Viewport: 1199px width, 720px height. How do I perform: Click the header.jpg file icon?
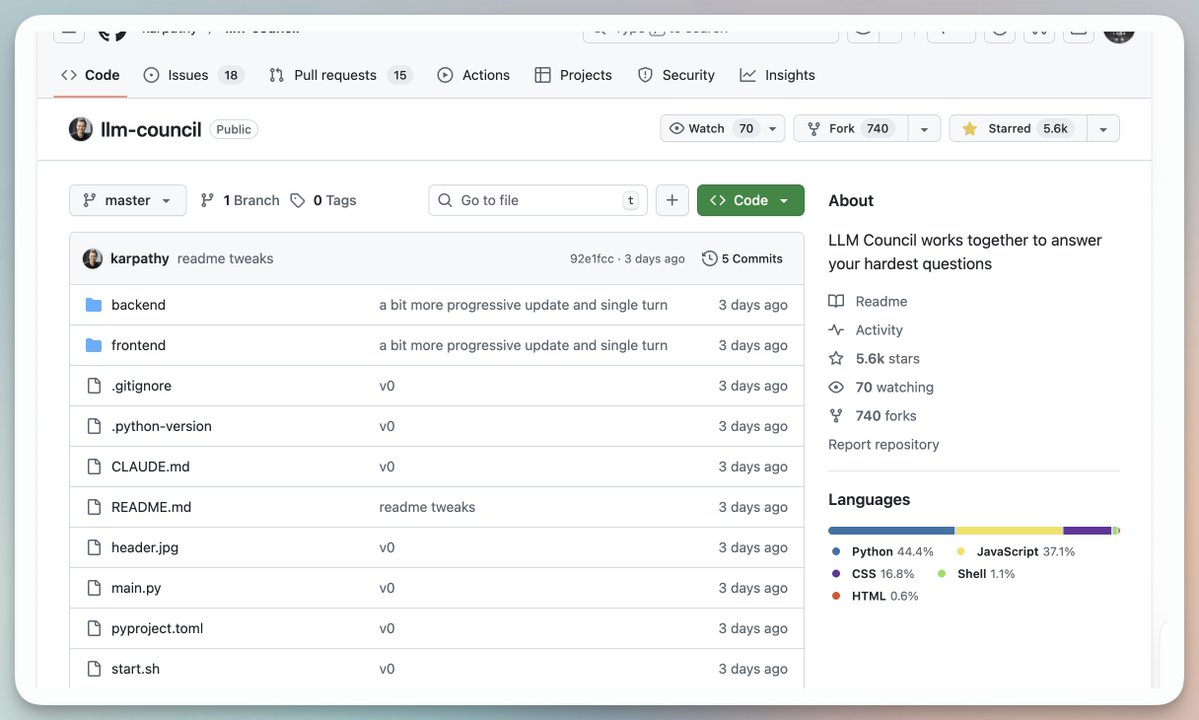click(94, 548)
